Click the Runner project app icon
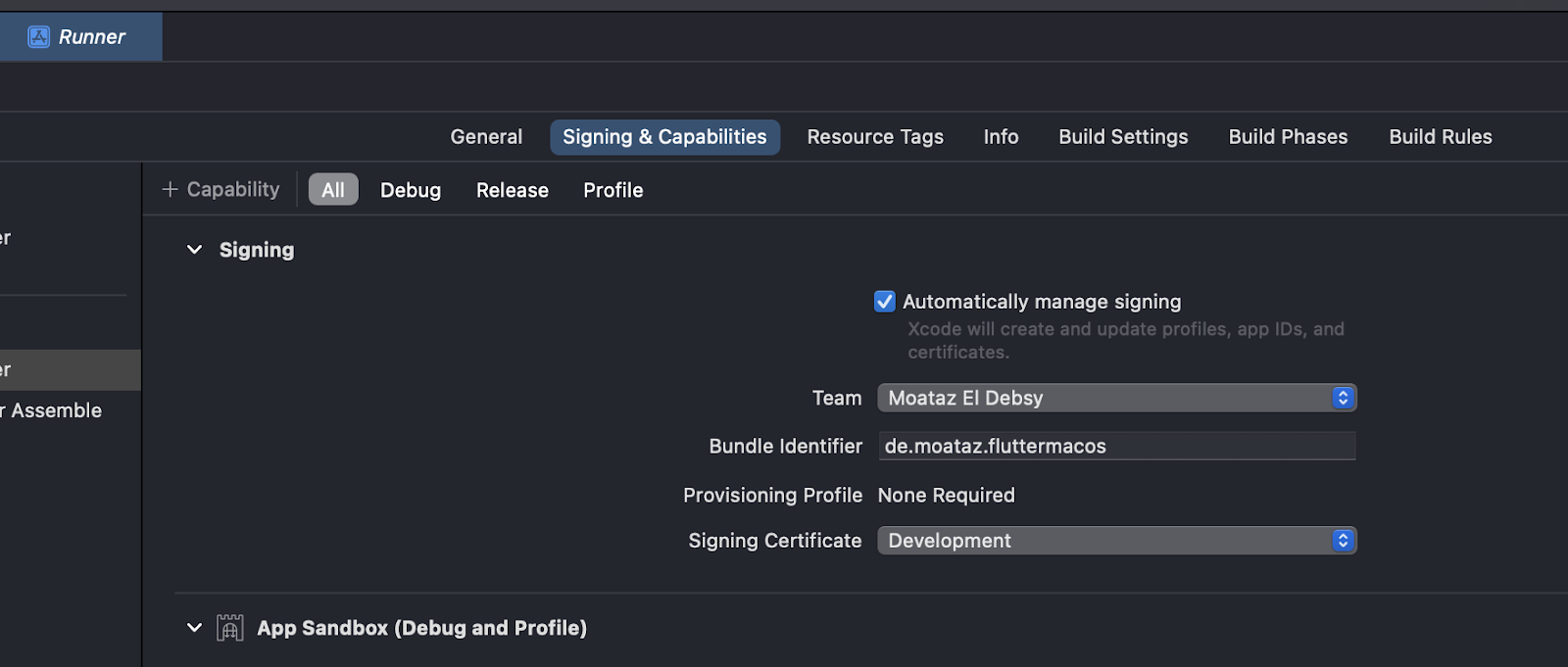This screenshot has height=667, width=1568. [38, 37]
